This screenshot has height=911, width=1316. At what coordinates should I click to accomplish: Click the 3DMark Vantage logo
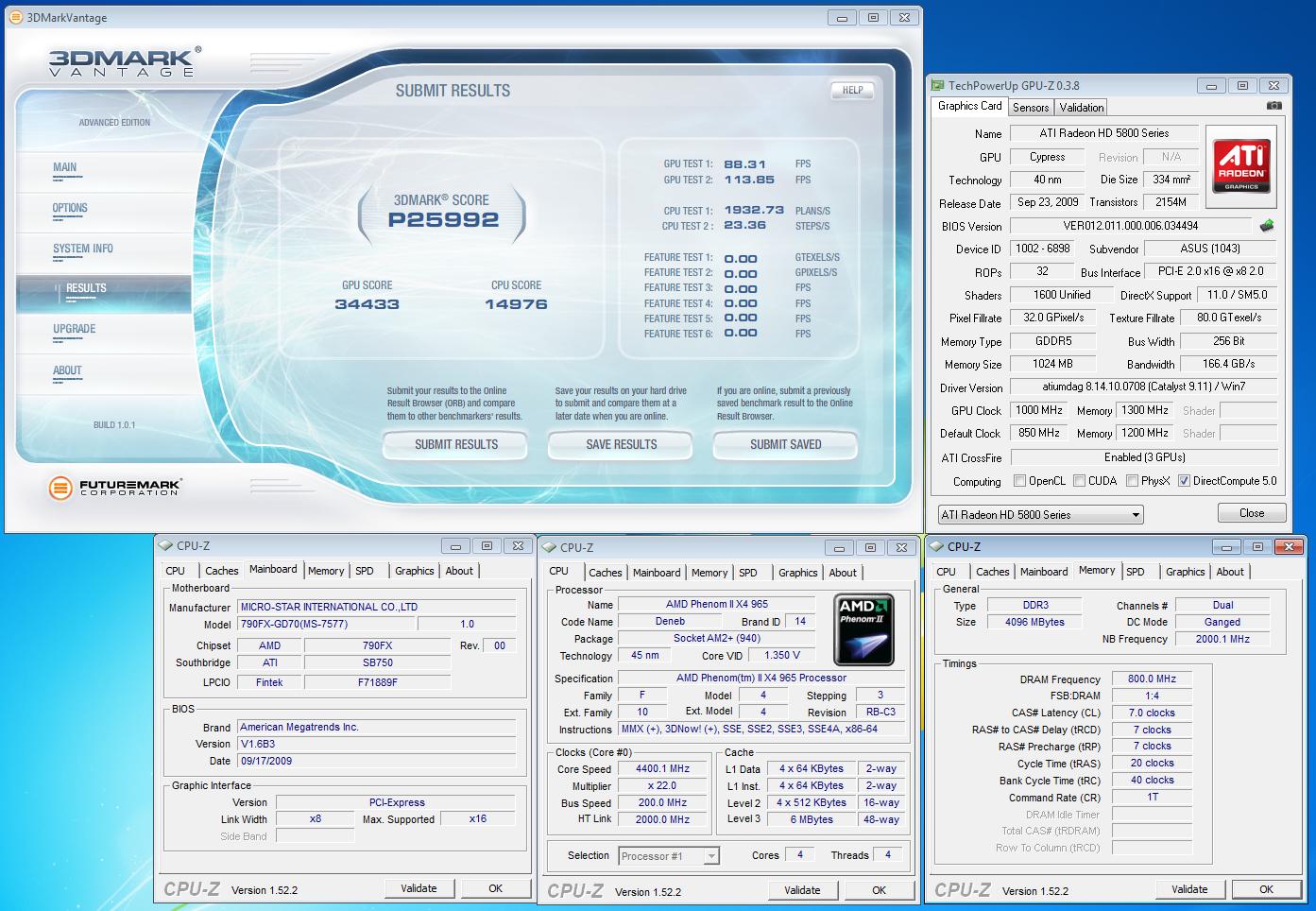pos(124,61)
